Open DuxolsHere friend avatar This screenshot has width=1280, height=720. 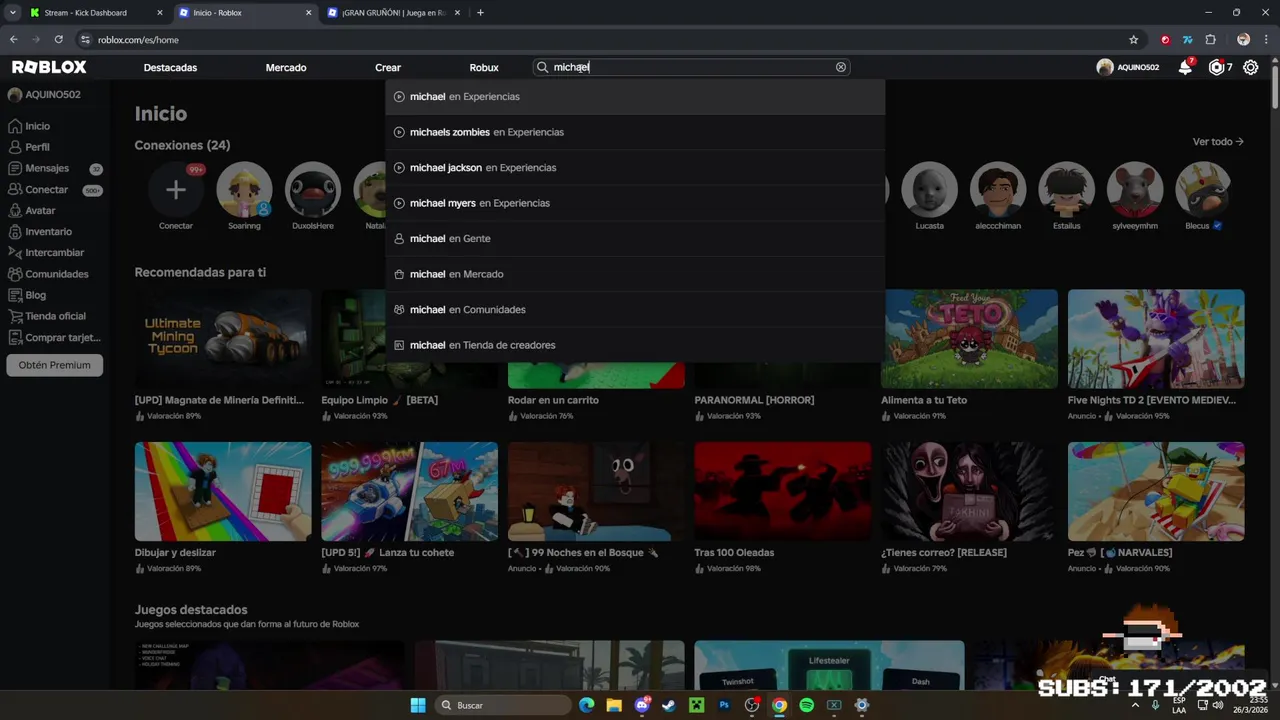(313, 190)
